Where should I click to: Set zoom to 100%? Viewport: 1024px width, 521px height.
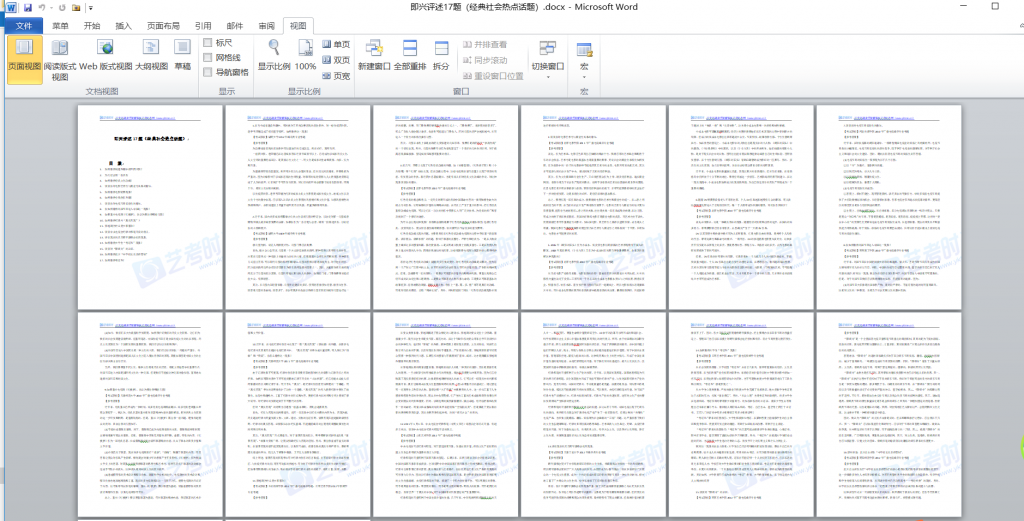click(x=305, y=55)
